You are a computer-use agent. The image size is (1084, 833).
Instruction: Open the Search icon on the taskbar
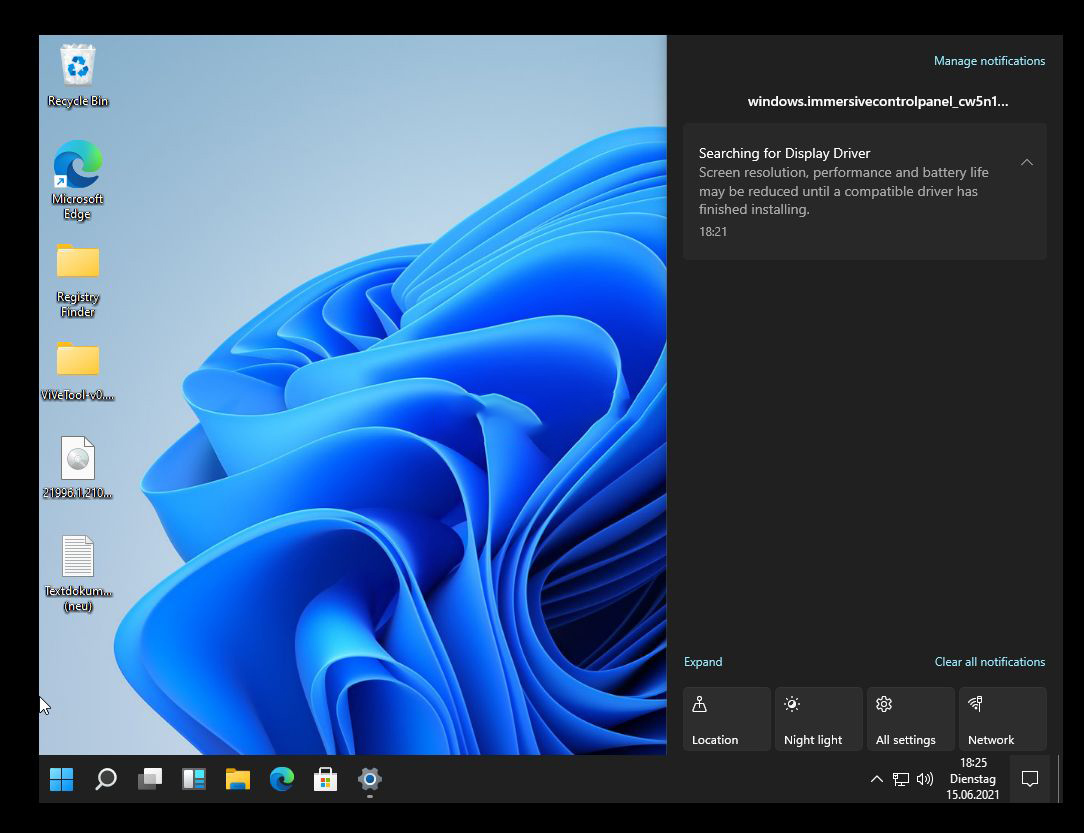tap(104, 779)
